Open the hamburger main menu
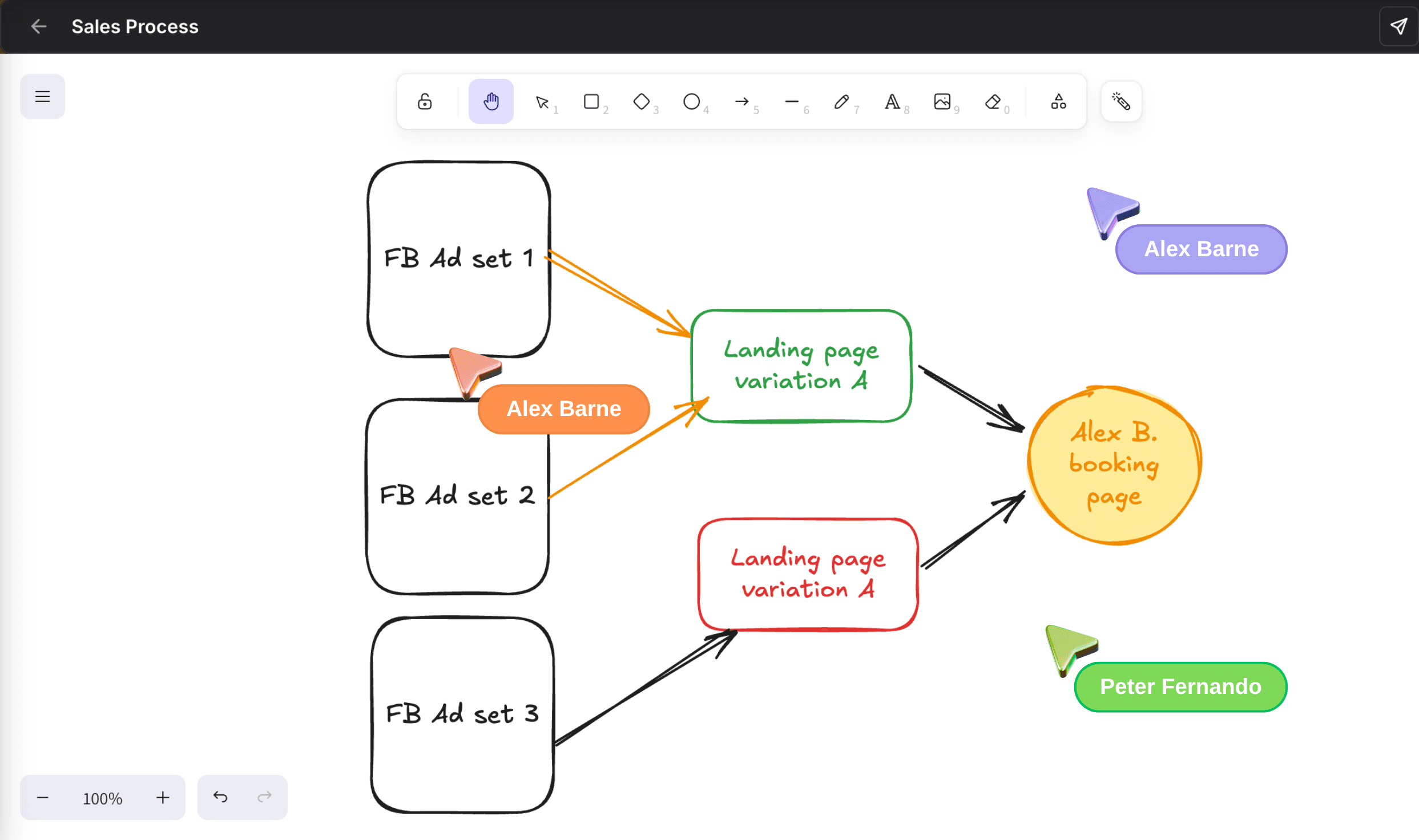This screenshot has height=840, width=1419. click(42, 96)
